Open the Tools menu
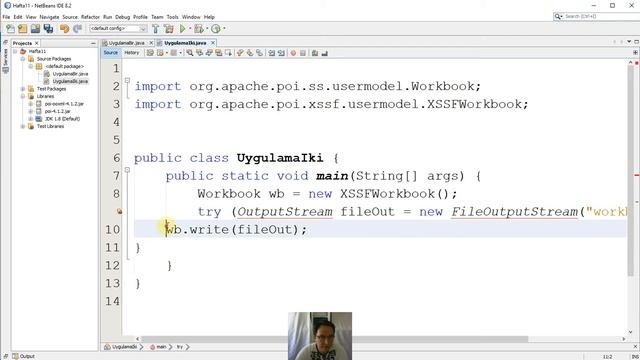640x360 pixels. click(x=172, y=17)
